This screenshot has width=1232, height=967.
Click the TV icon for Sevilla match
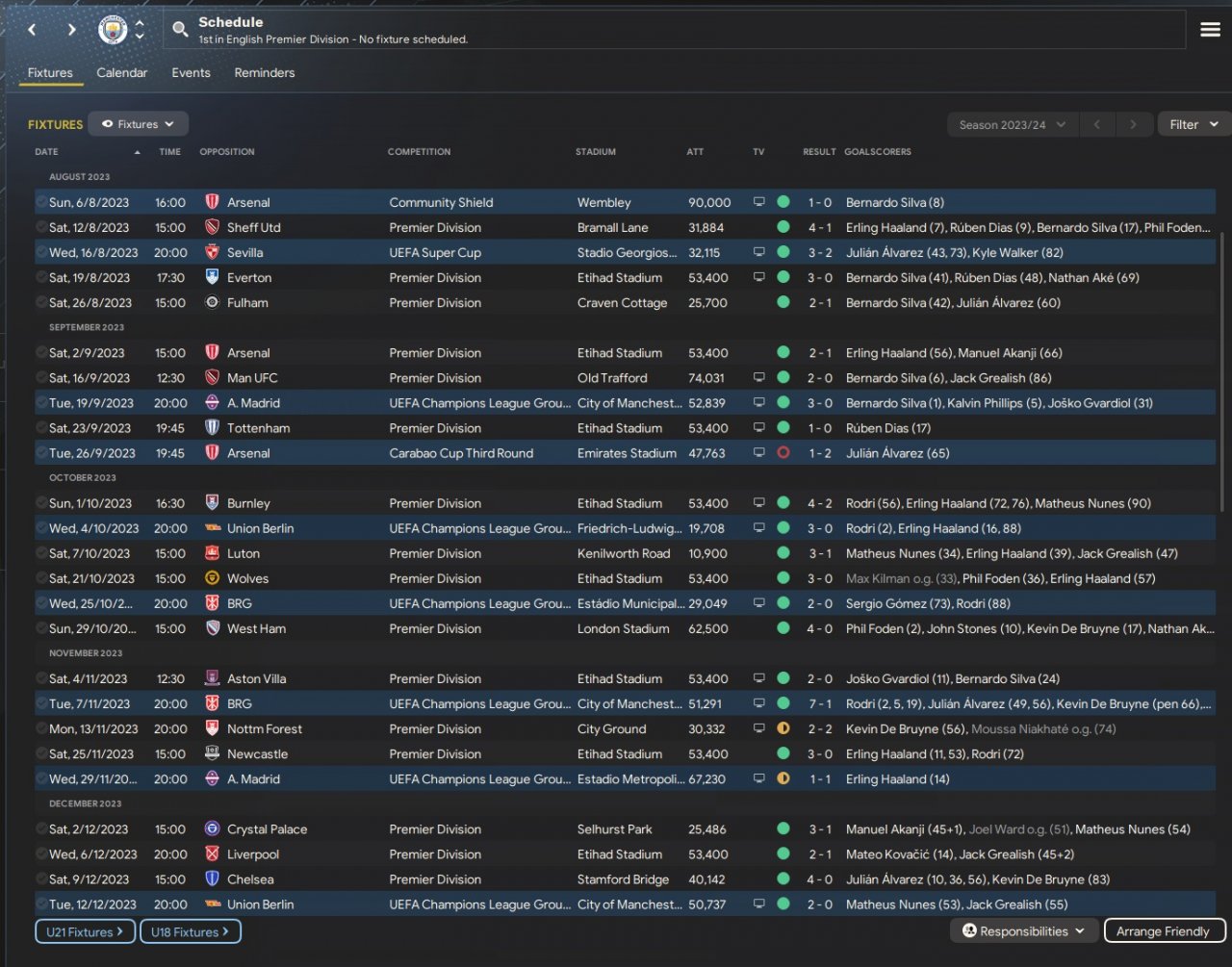(x=759, y=253)
